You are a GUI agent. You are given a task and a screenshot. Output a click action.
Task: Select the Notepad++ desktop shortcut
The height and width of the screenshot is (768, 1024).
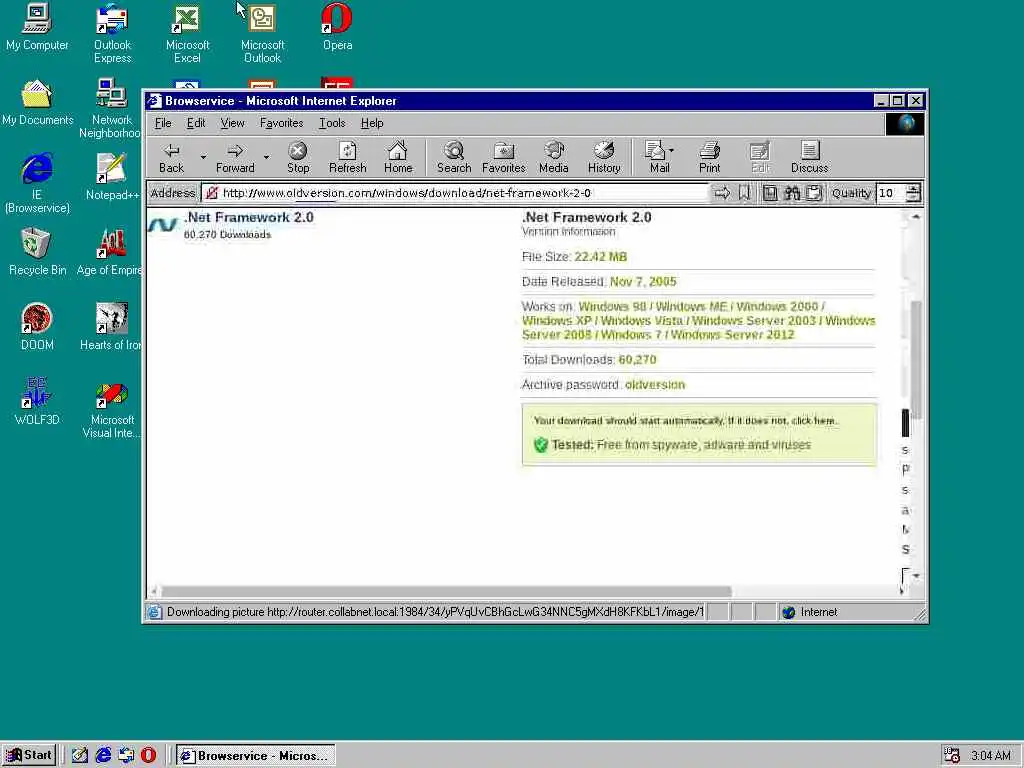(x=112, y=177)
